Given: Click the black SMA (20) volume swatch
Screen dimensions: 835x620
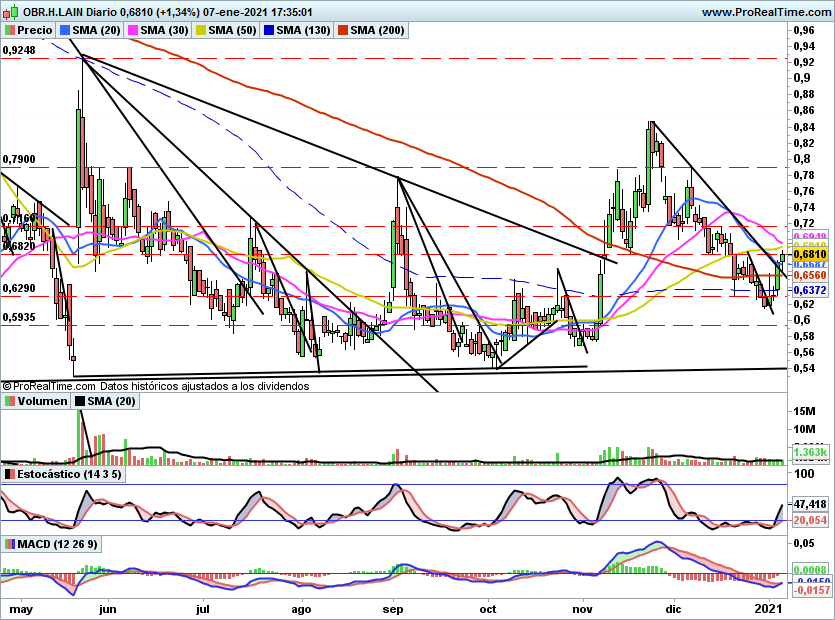Looking at the screenshot, I should pos(81,402).
